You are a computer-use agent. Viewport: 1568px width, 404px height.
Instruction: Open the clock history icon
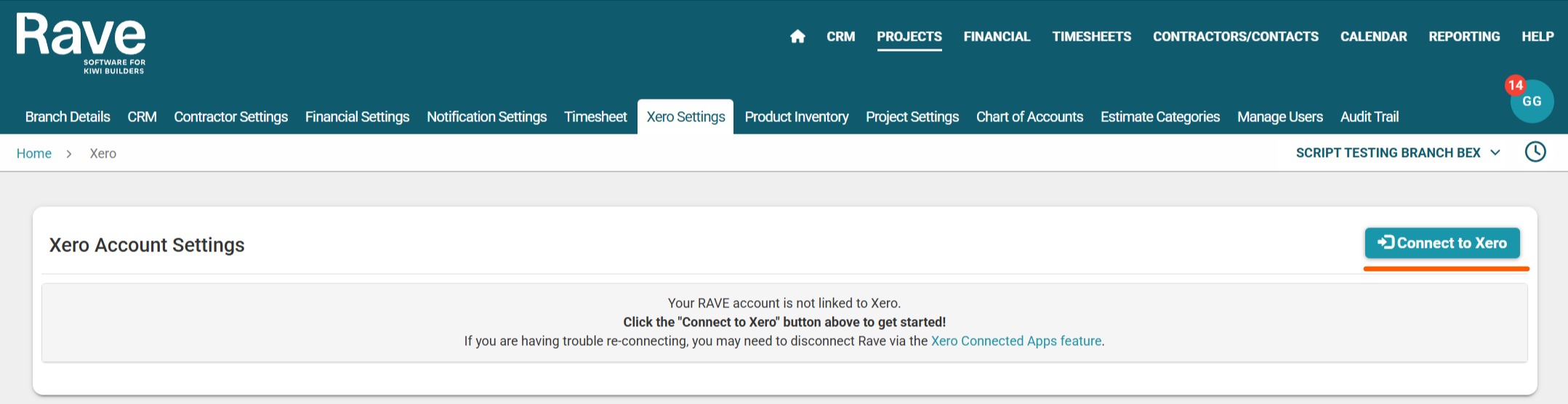tap(1535, 152)
